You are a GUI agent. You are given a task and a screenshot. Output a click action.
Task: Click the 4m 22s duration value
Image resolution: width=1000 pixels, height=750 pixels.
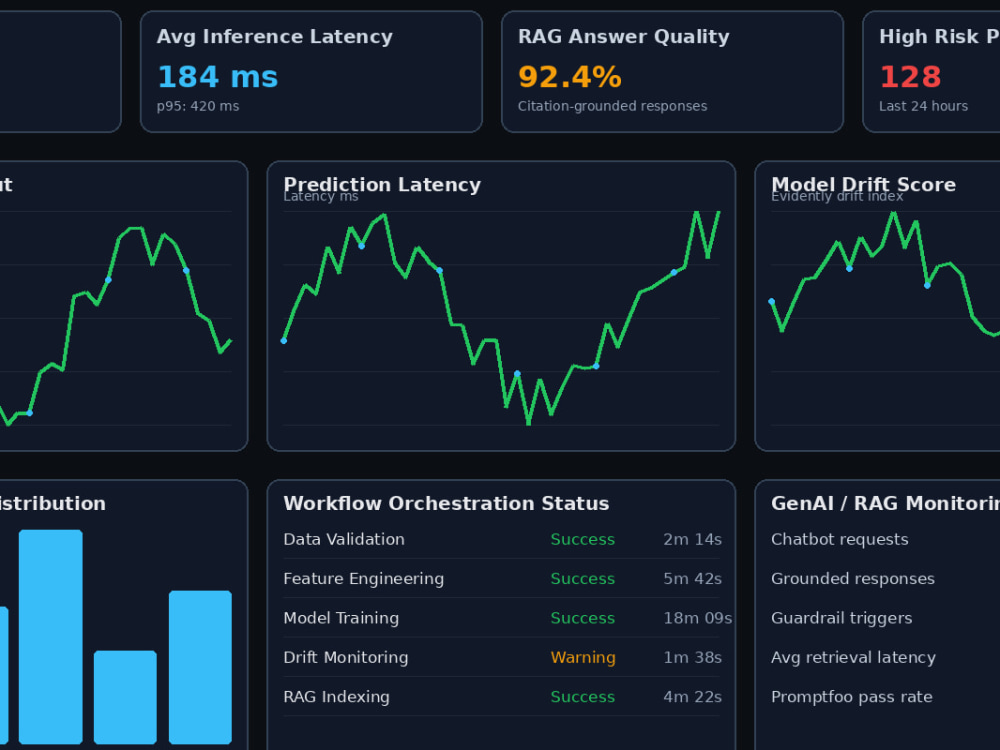click(692, 696)
